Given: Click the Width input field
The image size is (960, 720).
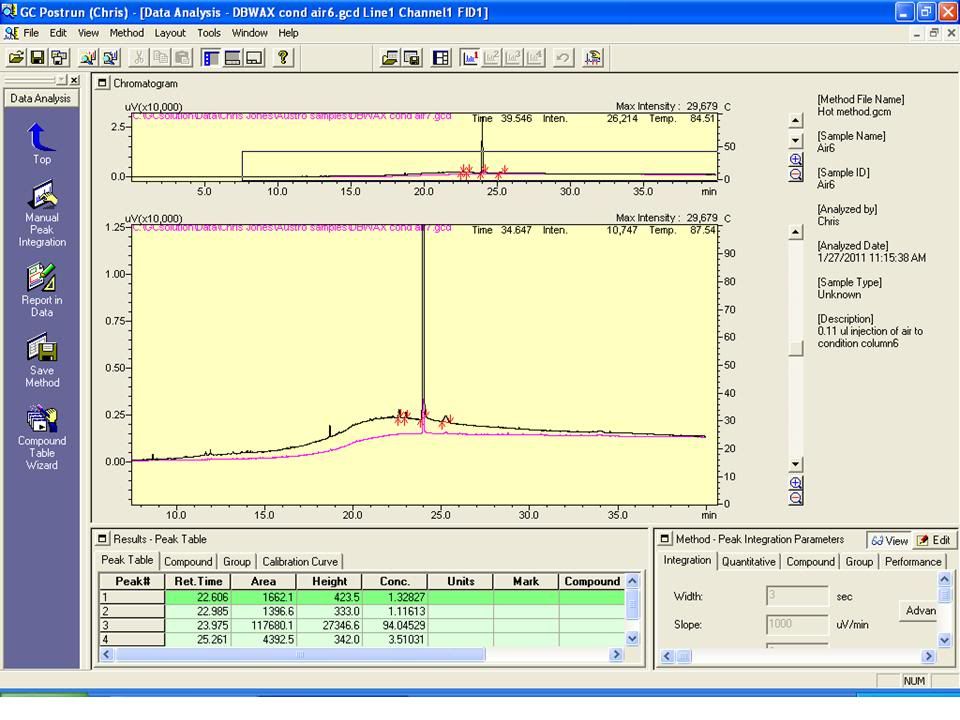Looking at the screenshot, I should (797, 596).
